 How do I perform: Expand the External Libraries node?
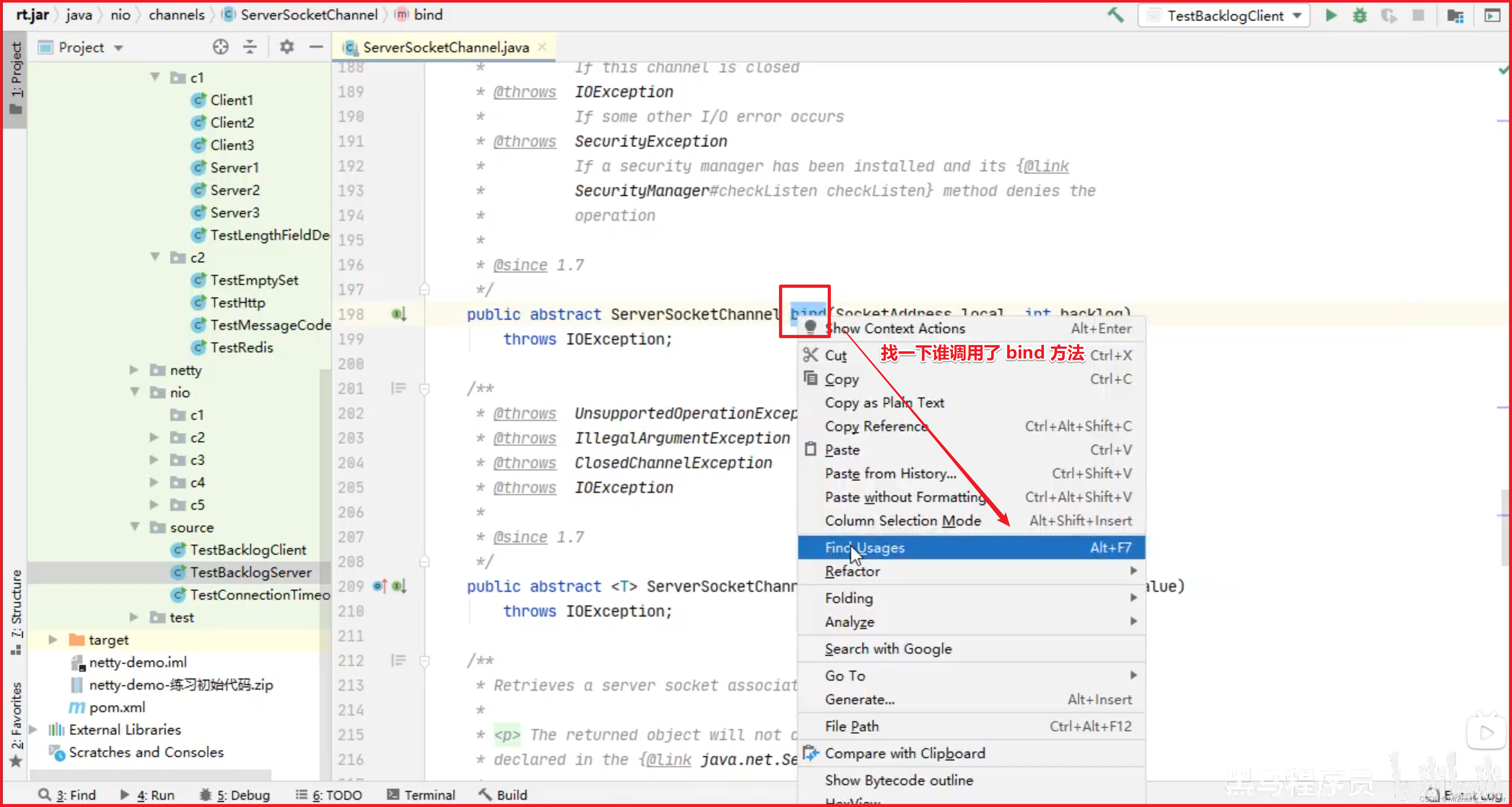click(x=34, y=729)
